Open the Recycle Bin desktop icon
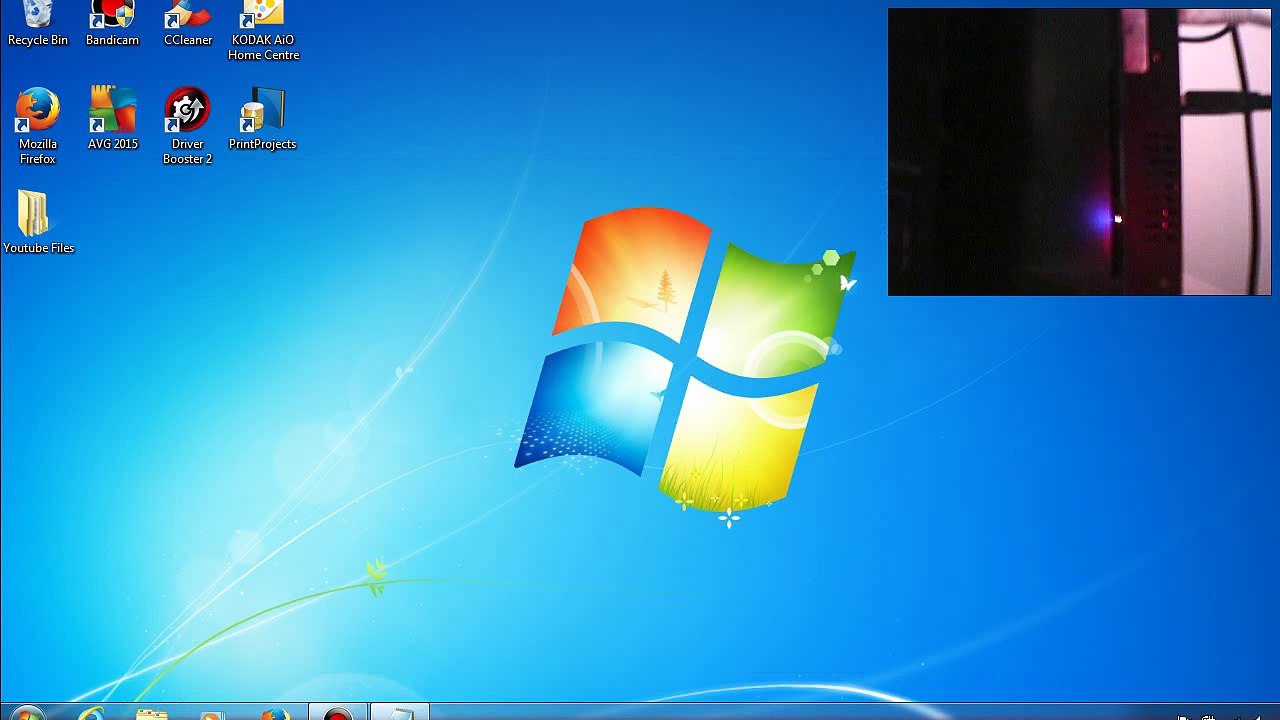This screenshot has height=720, width=1280. 38,24
